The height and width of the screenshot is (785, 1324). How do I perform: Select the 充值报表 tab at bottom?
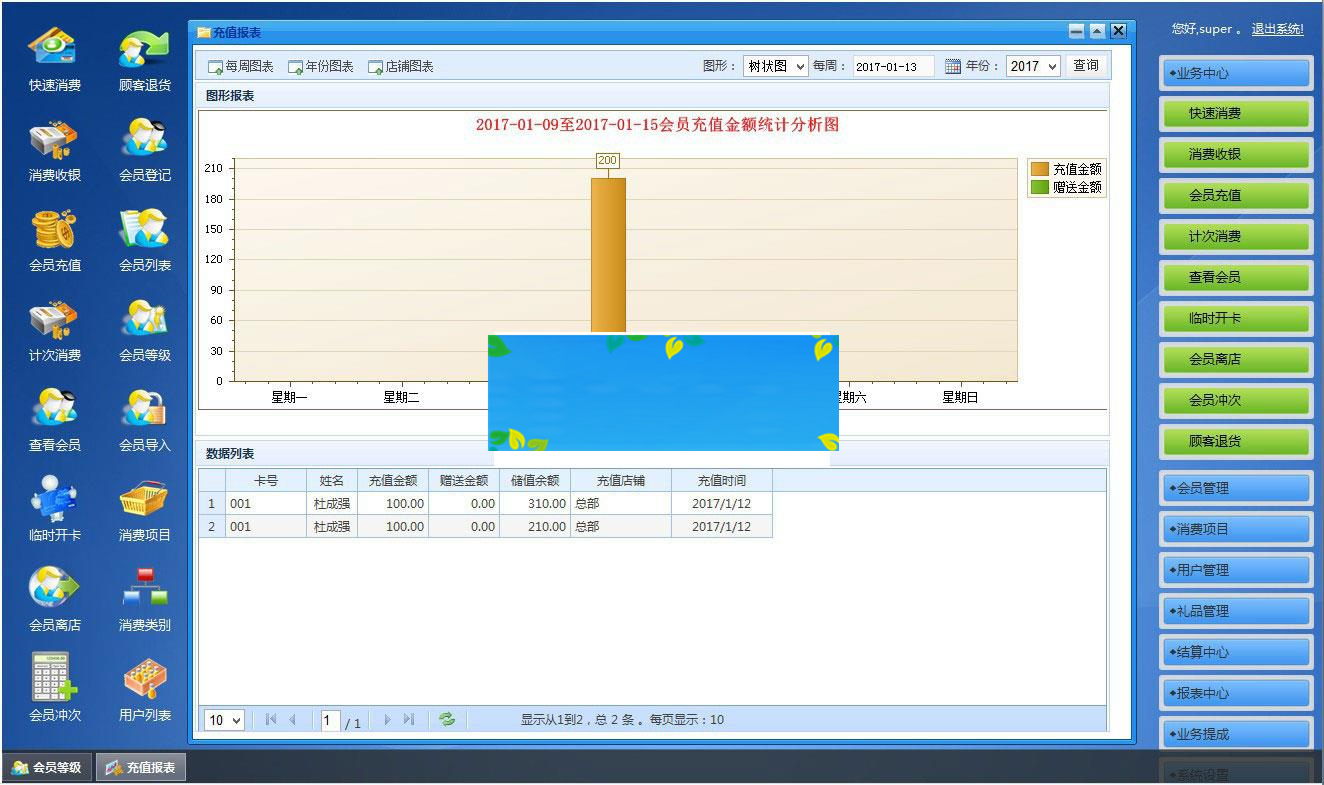[140, 766]
